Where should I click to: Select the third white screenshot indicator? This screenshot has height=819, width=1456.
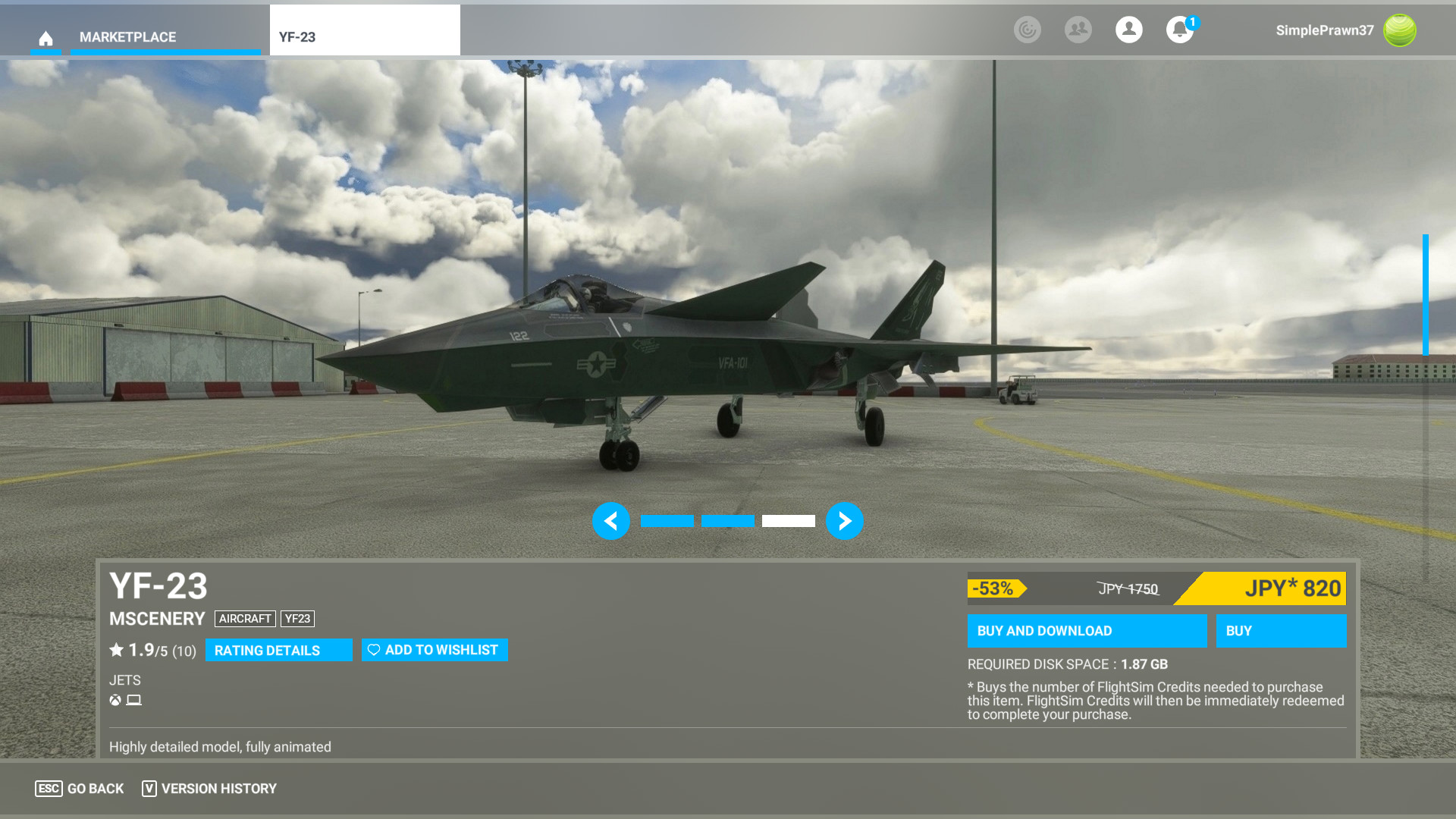point(789,521)
